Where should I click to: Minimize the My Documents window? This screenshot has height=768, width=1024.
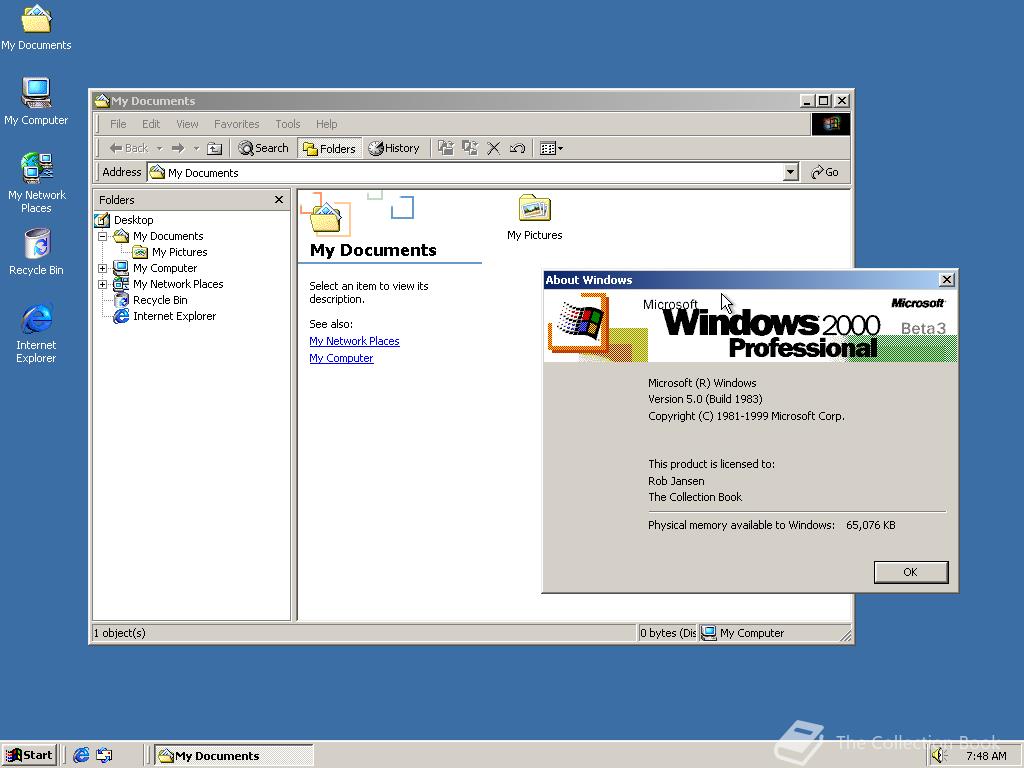807,101
